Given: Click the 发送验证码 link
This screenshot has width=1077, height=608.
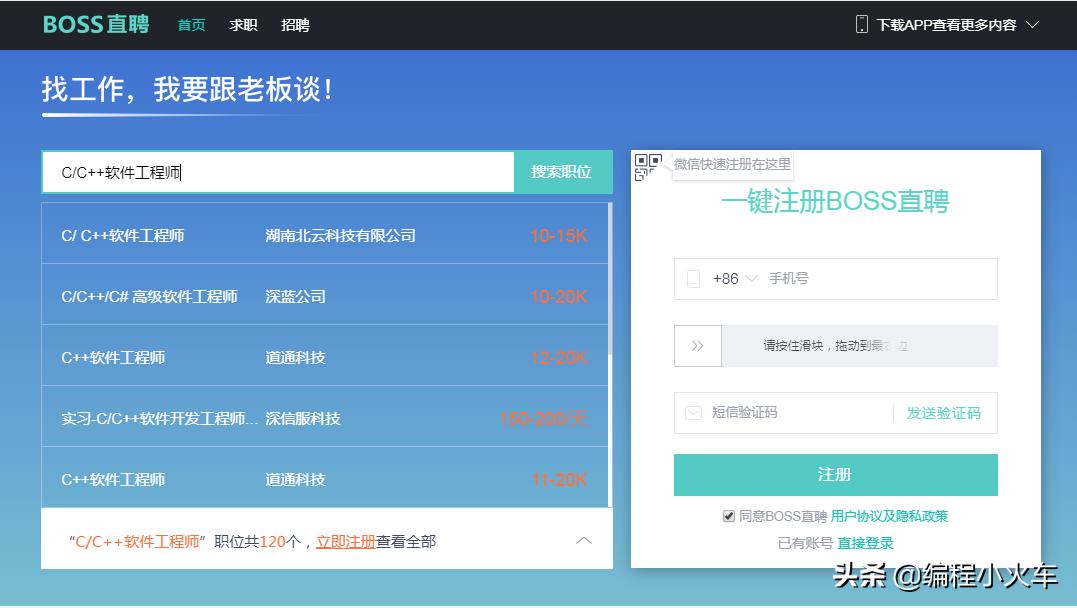Looking at the screenshot, I should click(942, 413).
